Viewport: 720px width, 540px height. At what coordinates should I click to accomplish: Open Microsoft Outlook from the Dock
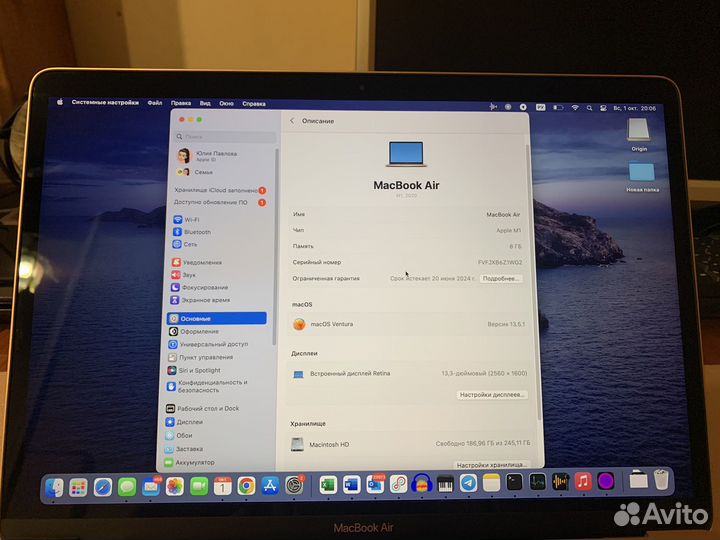(x=375, y=484)
